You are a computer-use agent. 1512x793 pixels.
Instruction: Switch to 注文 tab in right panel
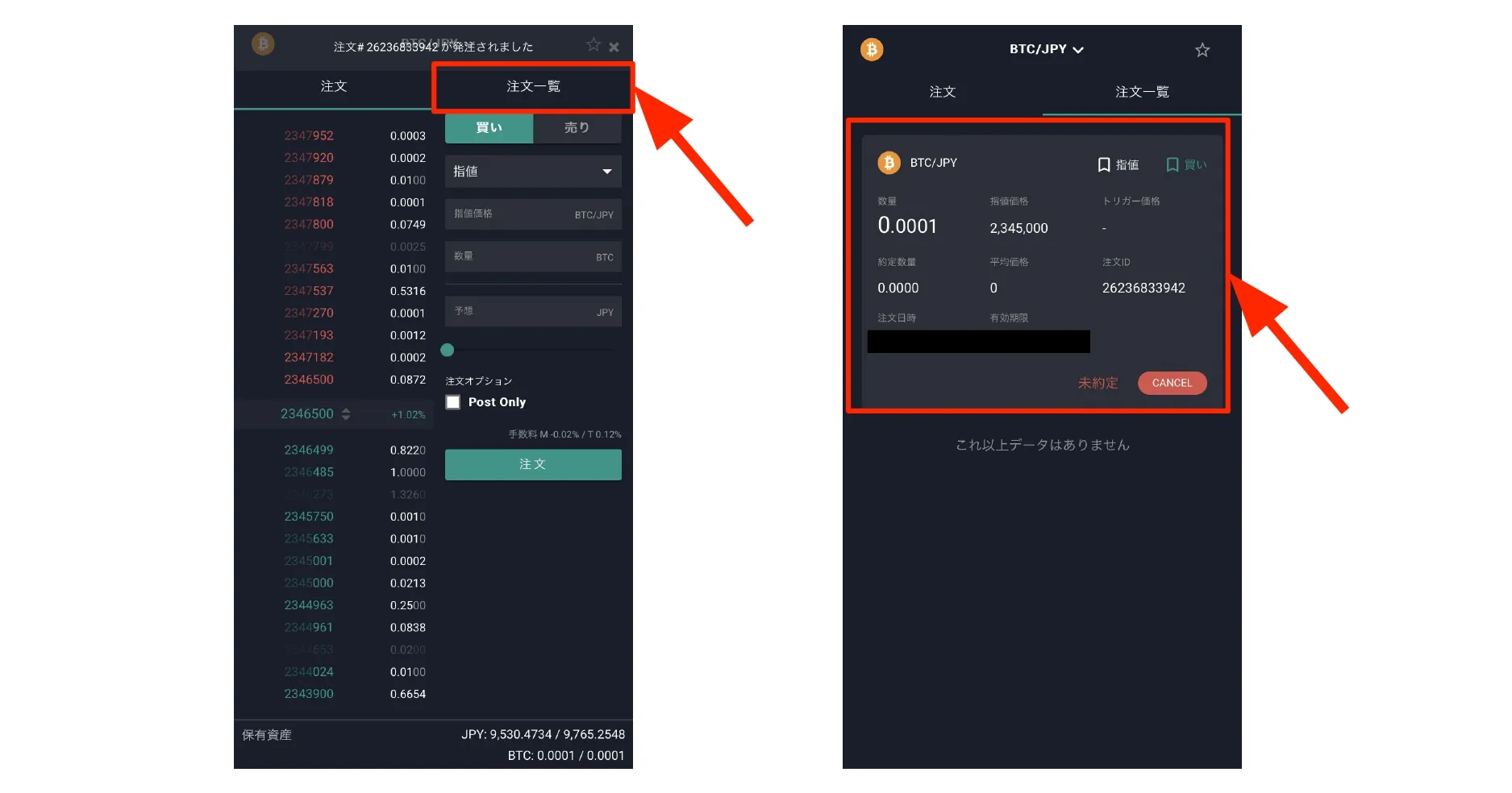(x=942, y=92)
